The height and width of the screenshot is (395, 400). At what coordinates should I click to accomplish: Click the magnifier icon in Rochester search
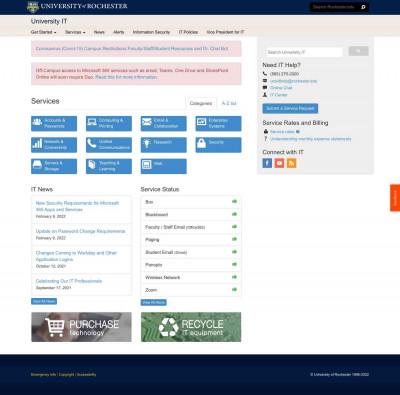click(x=363, y=7)
